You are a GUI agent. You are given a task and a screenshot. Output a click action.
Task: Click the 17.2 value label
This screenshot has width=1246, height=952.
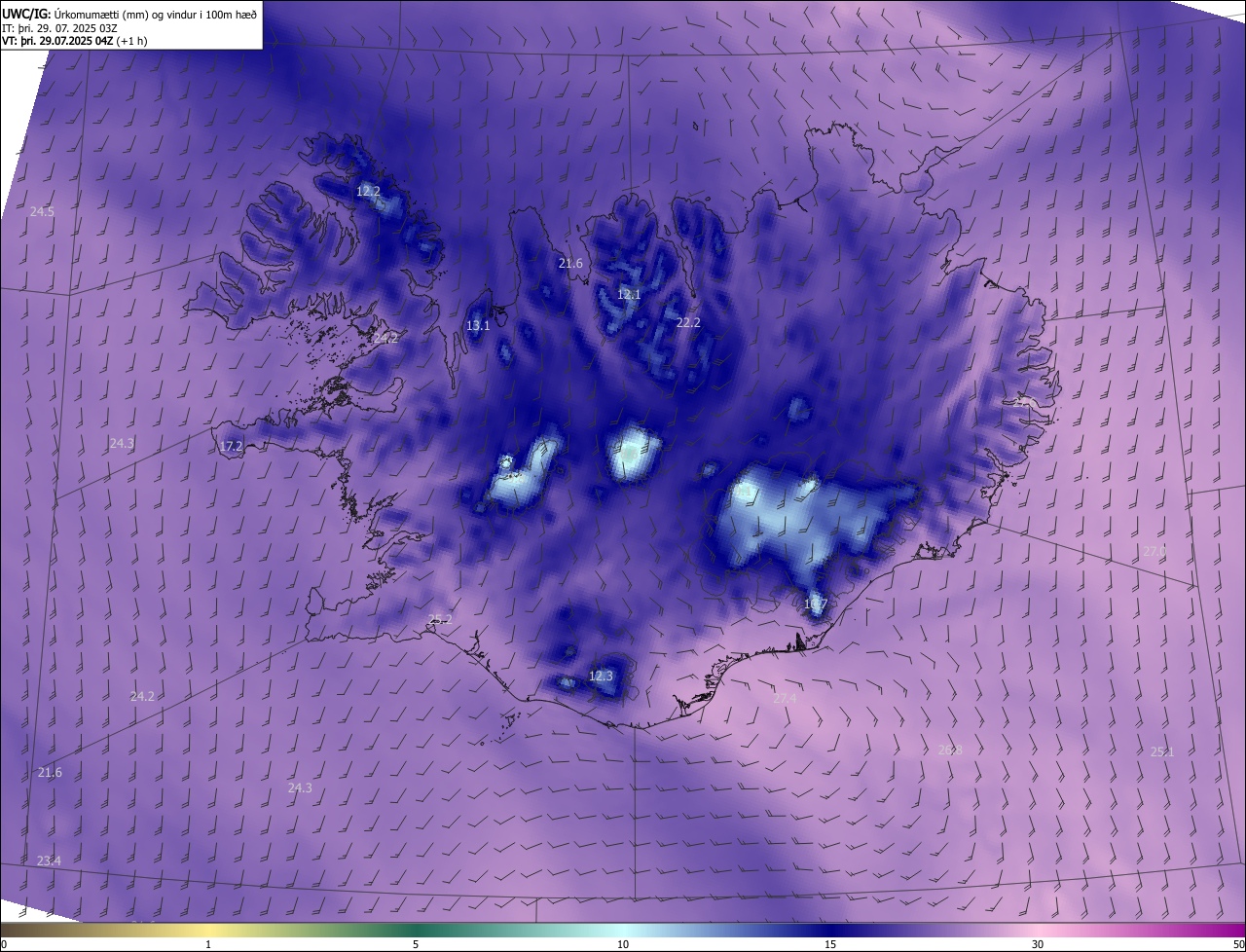pos(231,447)
